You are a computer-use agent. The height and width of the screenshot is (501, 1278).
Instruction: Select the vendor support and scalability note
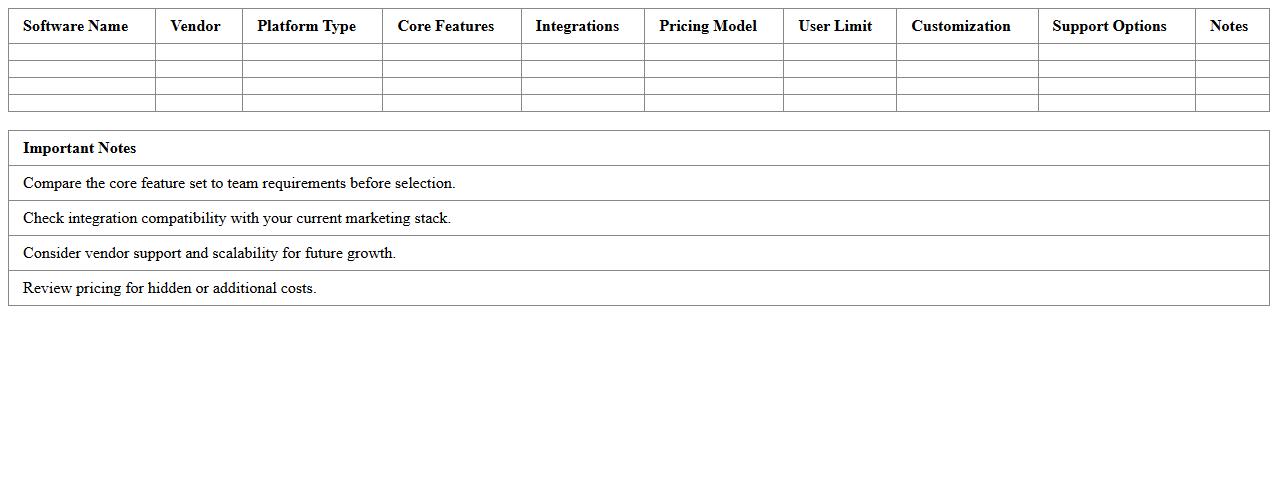click(210, 253)
